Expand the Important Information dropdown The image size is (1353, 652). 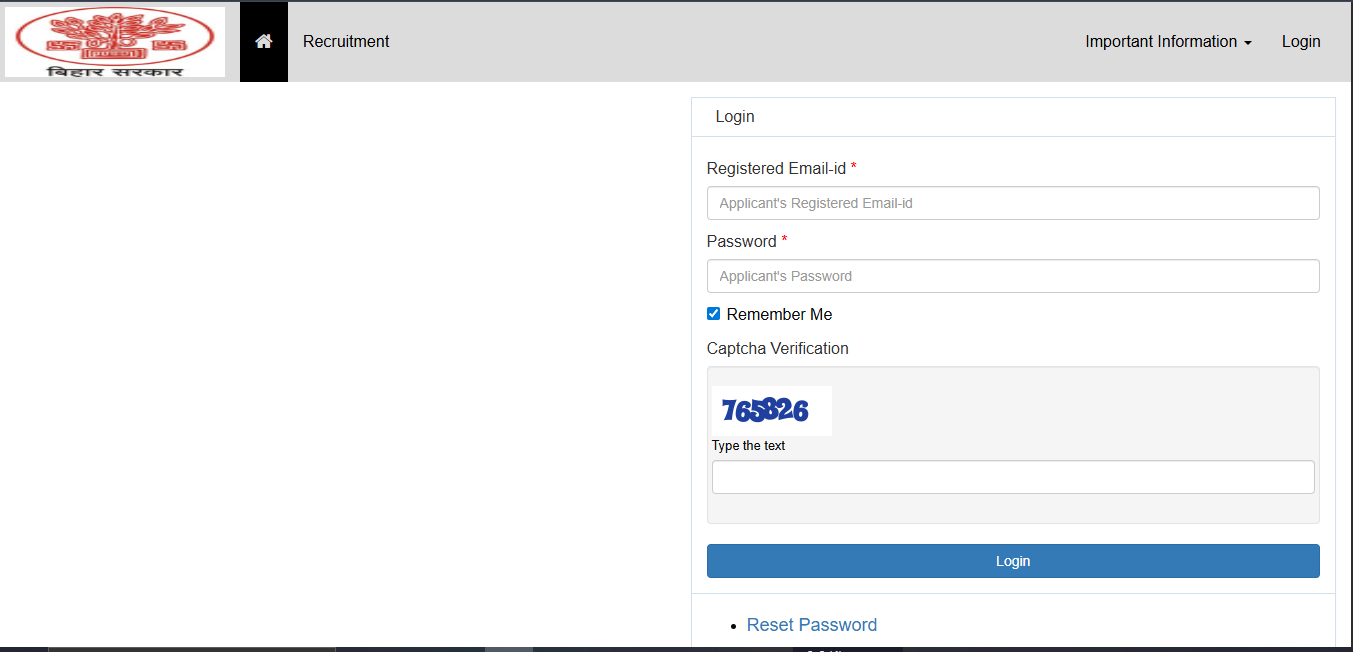1168,42
